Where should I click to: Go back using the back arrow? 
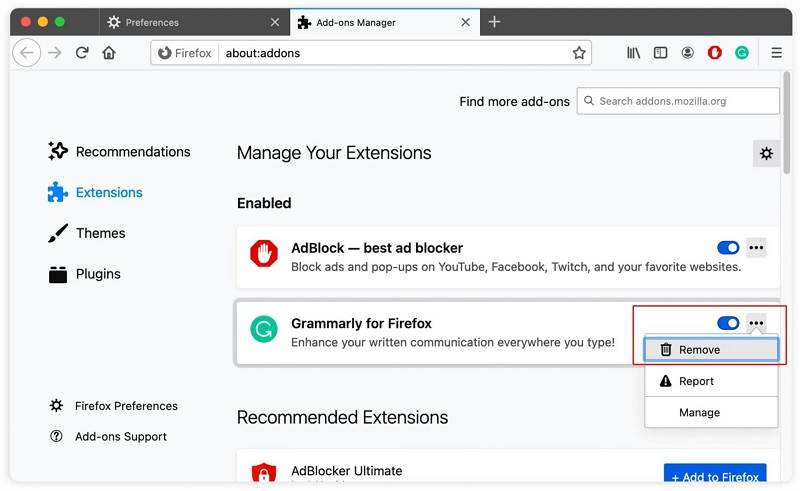pos(27,53)
